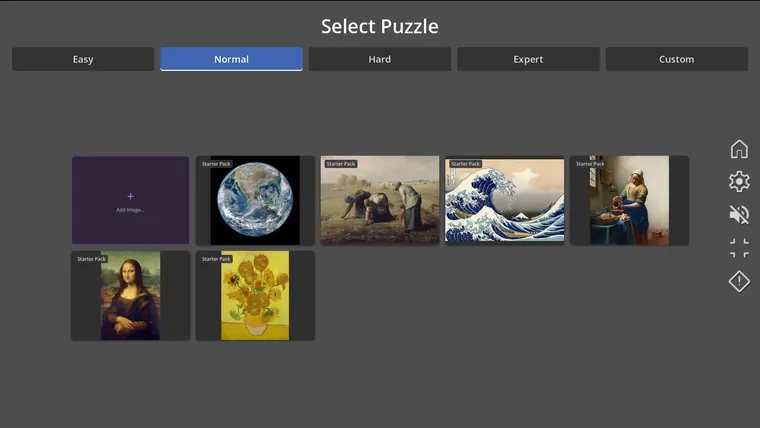This screenshot has width=760, height=428.
Task: Select the Mona Lisa puzzle
Action: tap(130, 295)
